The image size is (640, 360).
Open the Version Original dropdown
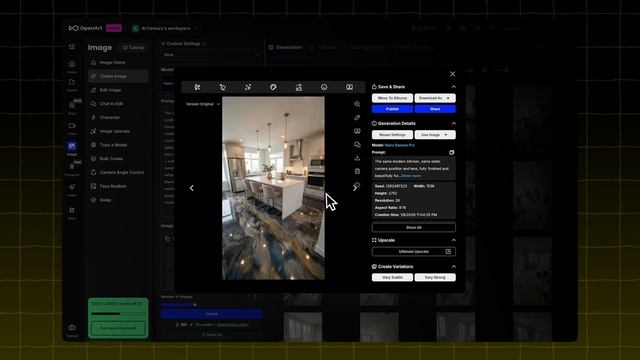pyautogui.click(x=203, y=104)
